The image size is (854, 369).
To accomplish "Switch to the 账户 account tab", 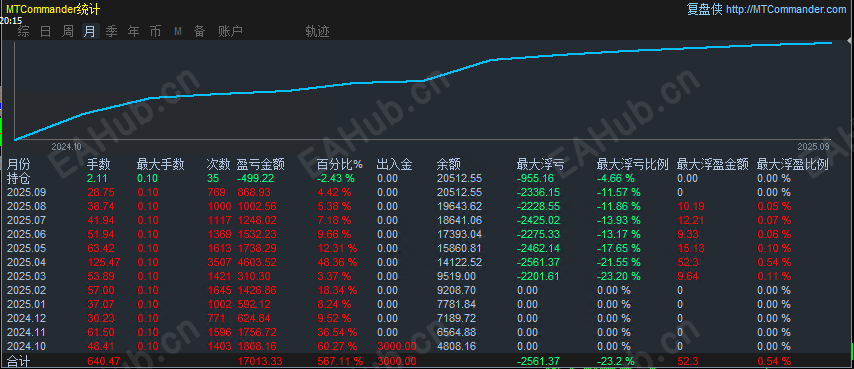I will click(230, 32).
